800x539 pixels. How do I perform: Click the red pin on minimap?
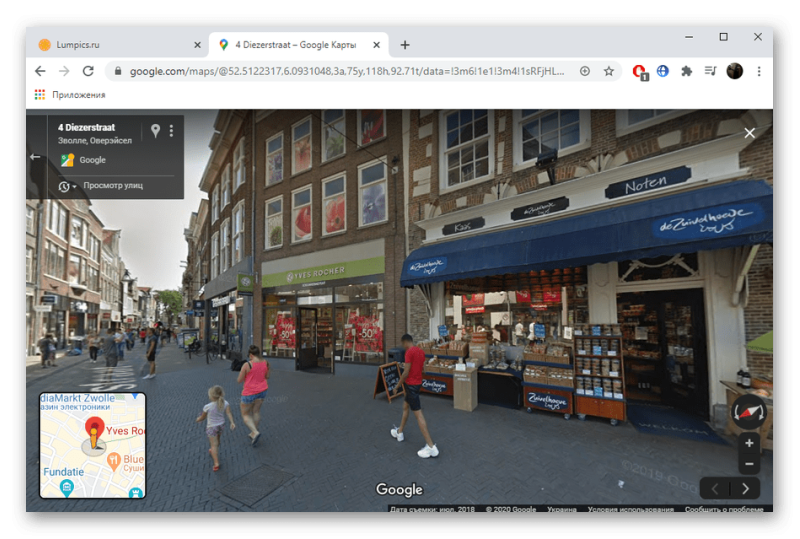click(94, 428)
